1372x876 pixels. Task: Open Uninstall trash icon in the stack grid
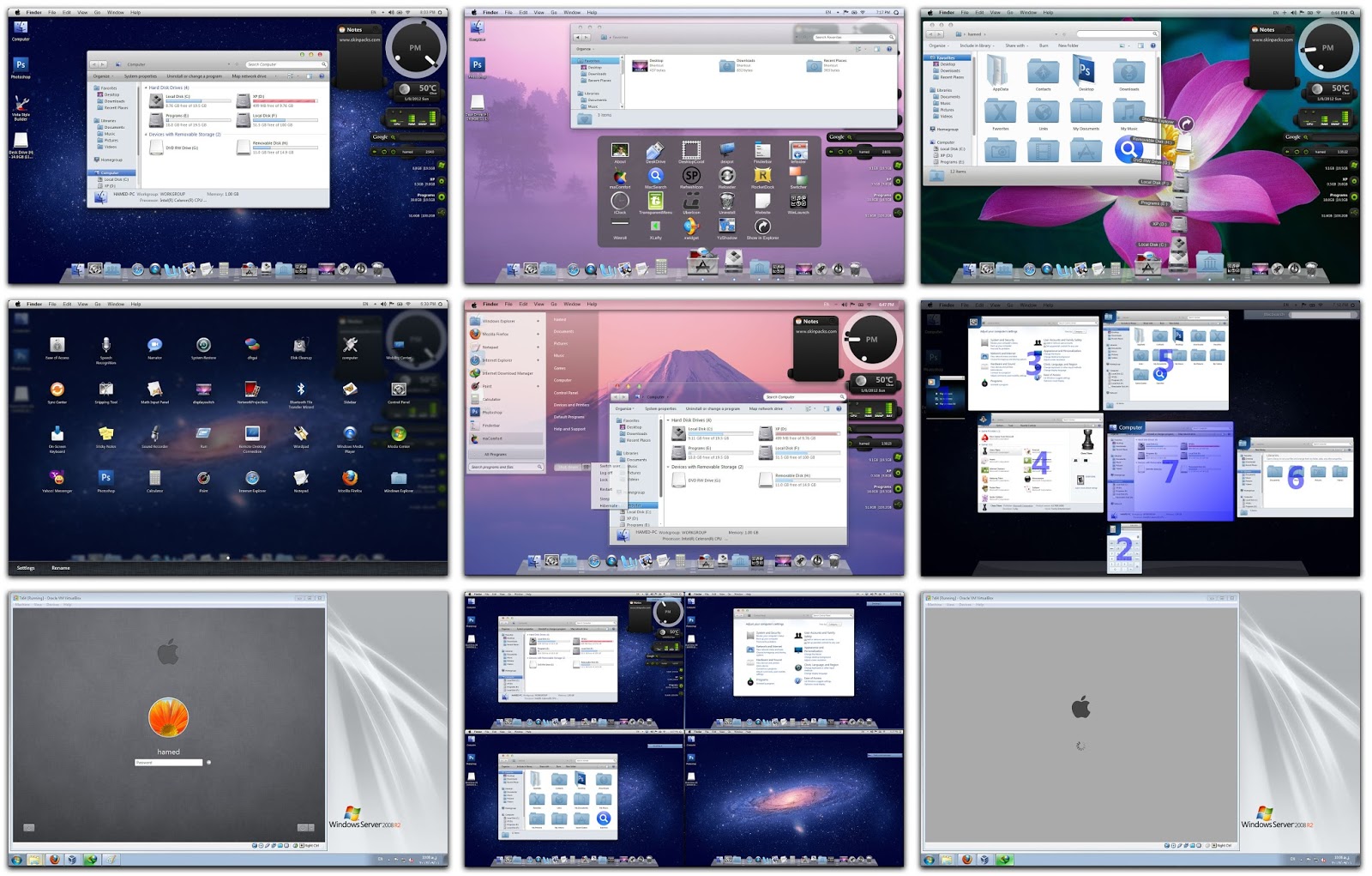click(x=727, y=202)
